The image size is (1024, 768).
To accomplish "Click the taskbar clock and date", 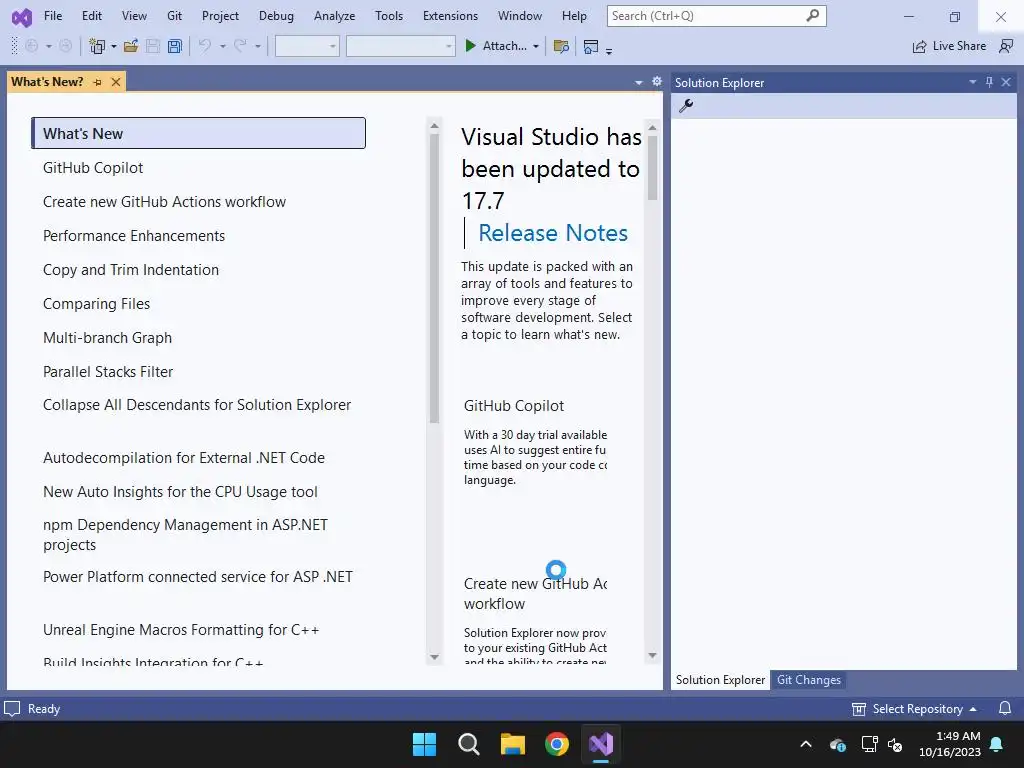I will (x=950, y=744).
